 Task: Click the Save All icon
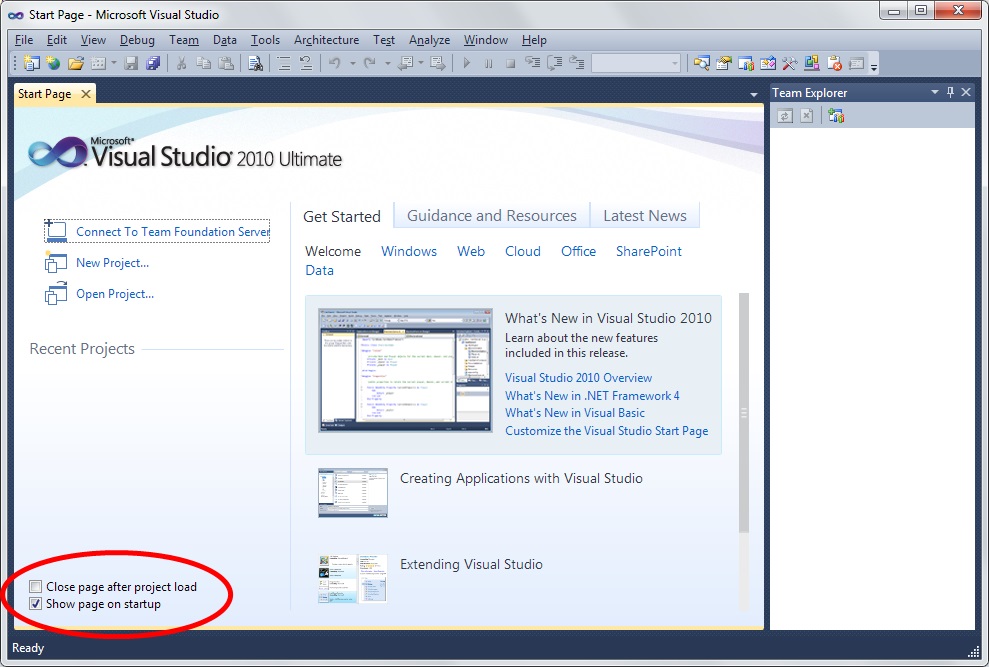pos(153,63)
